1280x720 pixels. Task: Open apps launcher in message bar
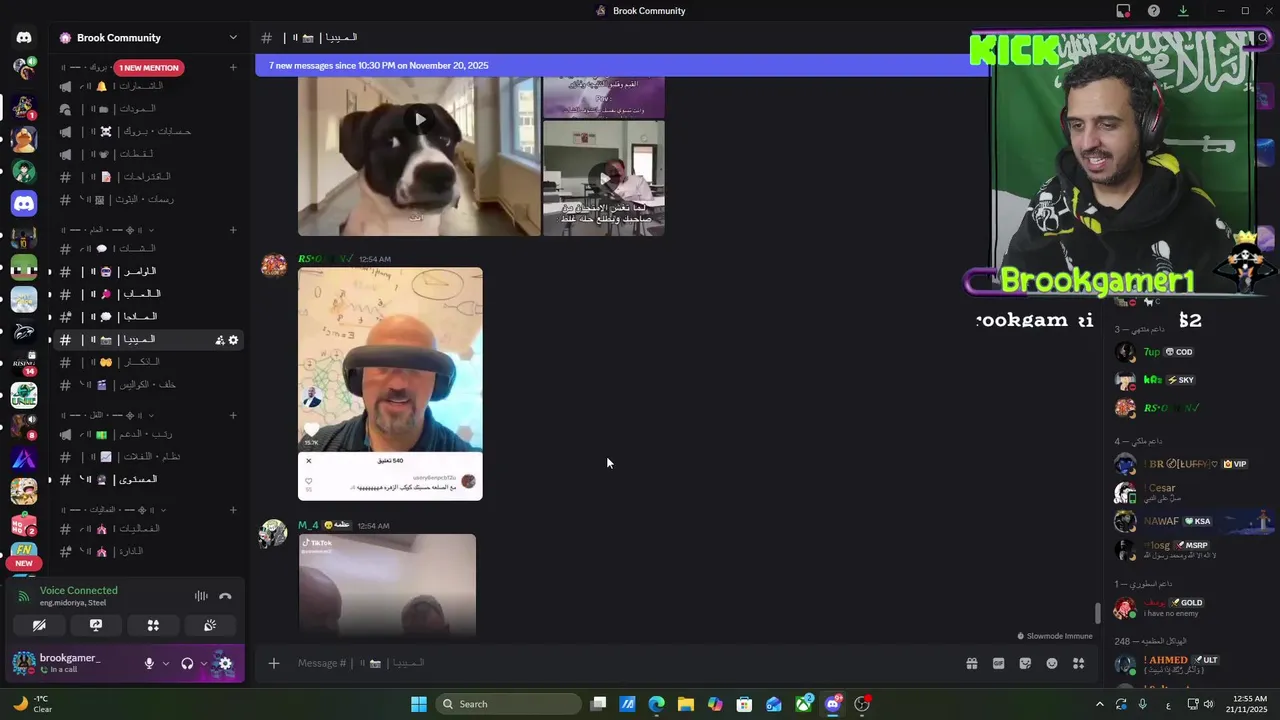click(1079, 663)
